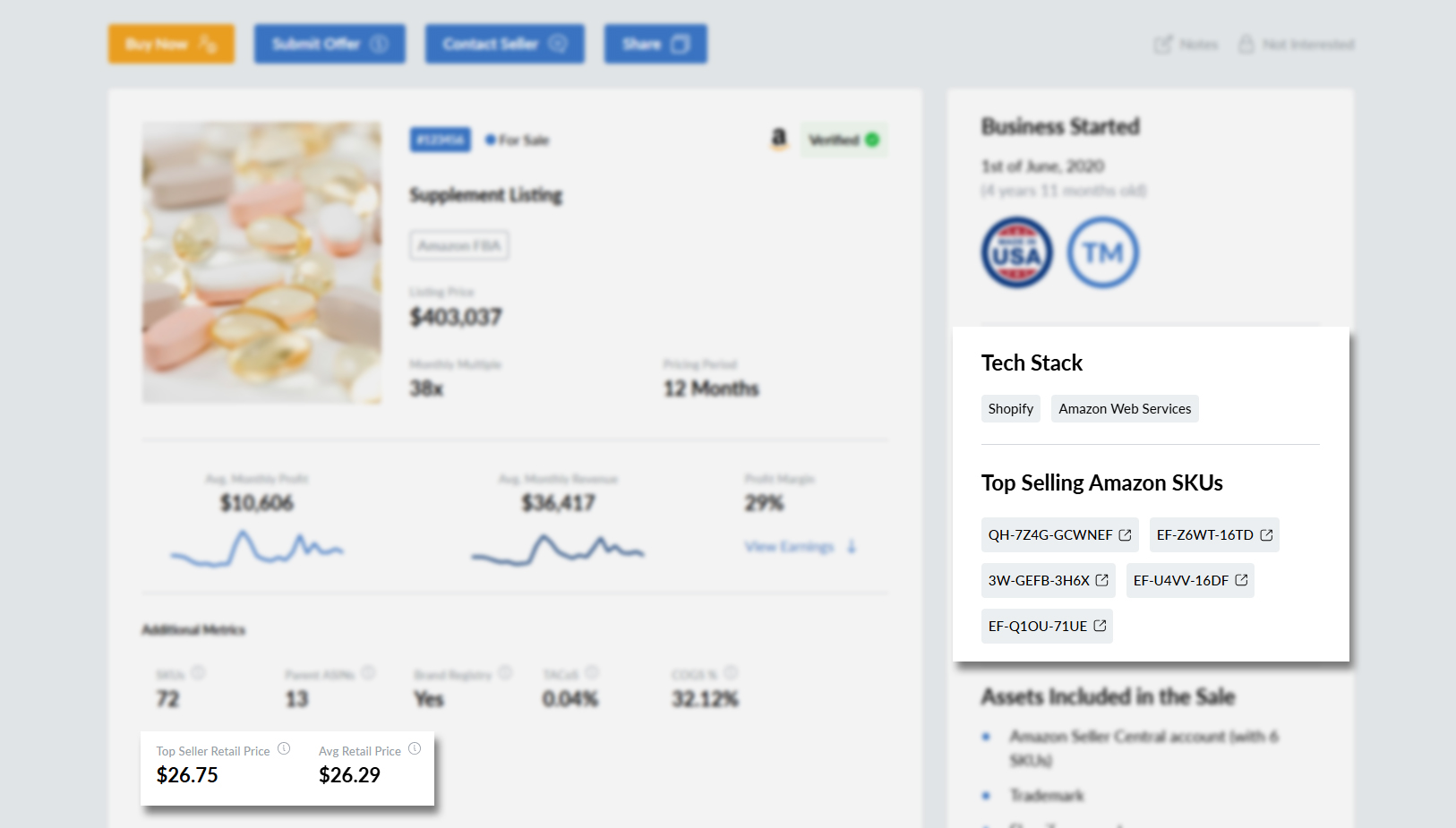Image resolution: width=1456 pixels, height=828 pixels.
Task: Open external link icon for EF-Z6WT-16TD
Action: pyautogui.click(x=1266, y=535)
